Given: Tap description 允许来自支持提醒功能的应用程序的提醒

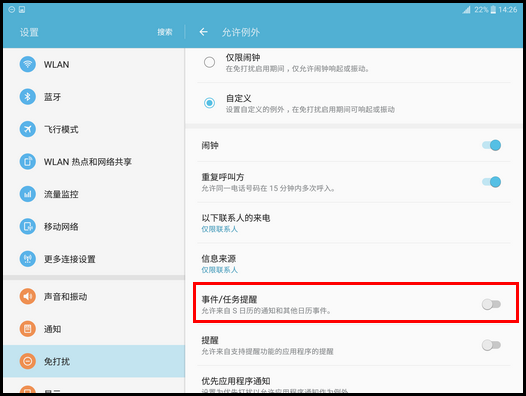Looking at the screenshot, I should pyautogui.click(x=267, y=351).
